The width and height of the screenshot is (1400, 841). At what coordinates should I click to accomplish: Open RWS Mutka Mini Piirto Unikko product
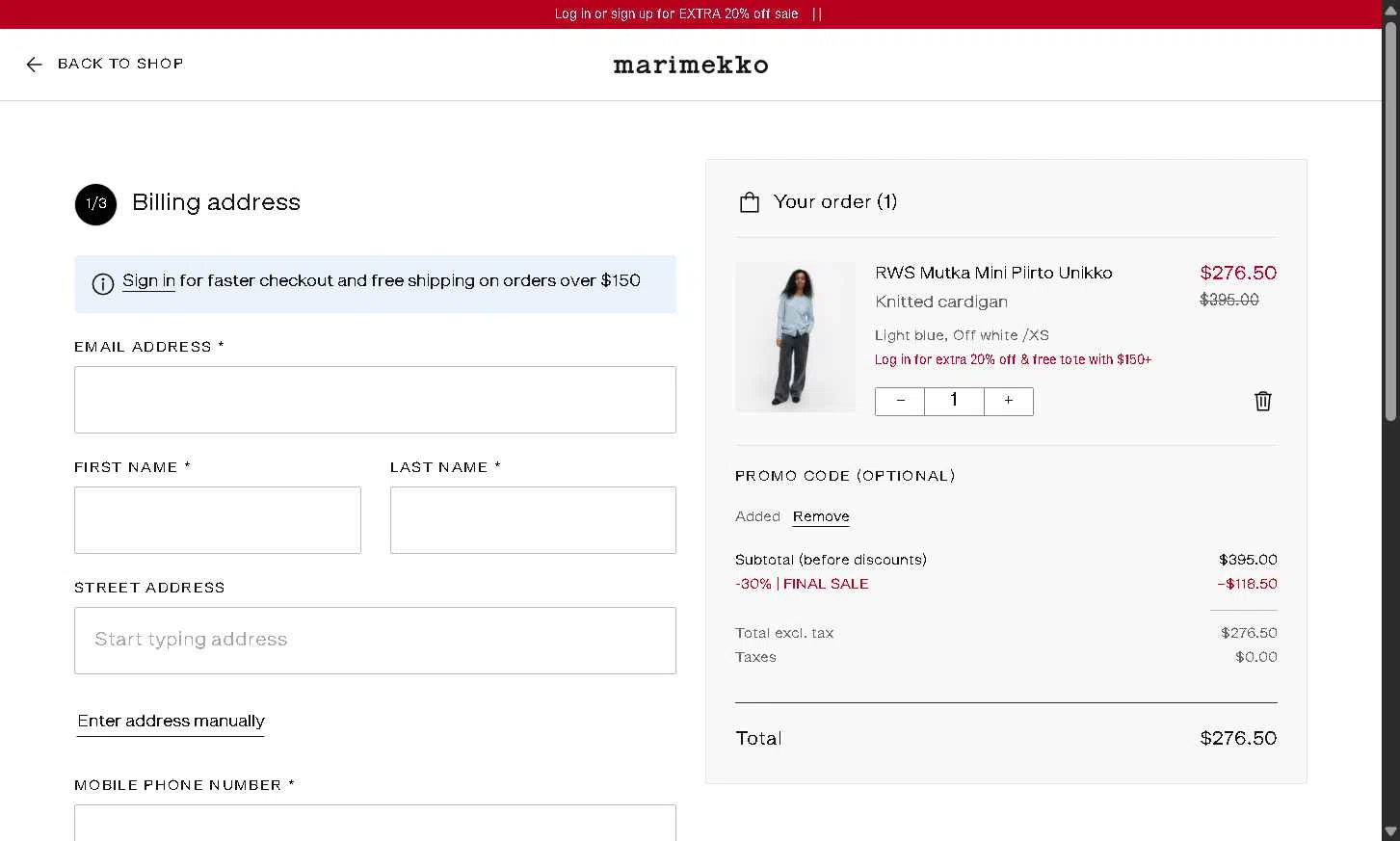993,273
